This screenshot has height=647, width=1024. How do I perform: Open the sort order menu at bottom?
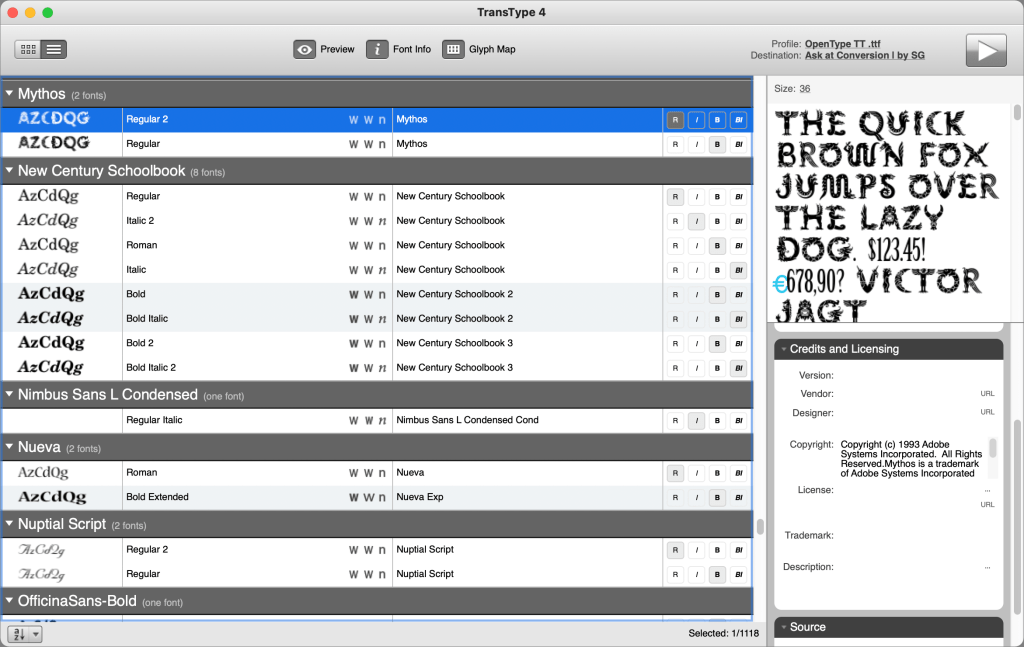[25, 633]
